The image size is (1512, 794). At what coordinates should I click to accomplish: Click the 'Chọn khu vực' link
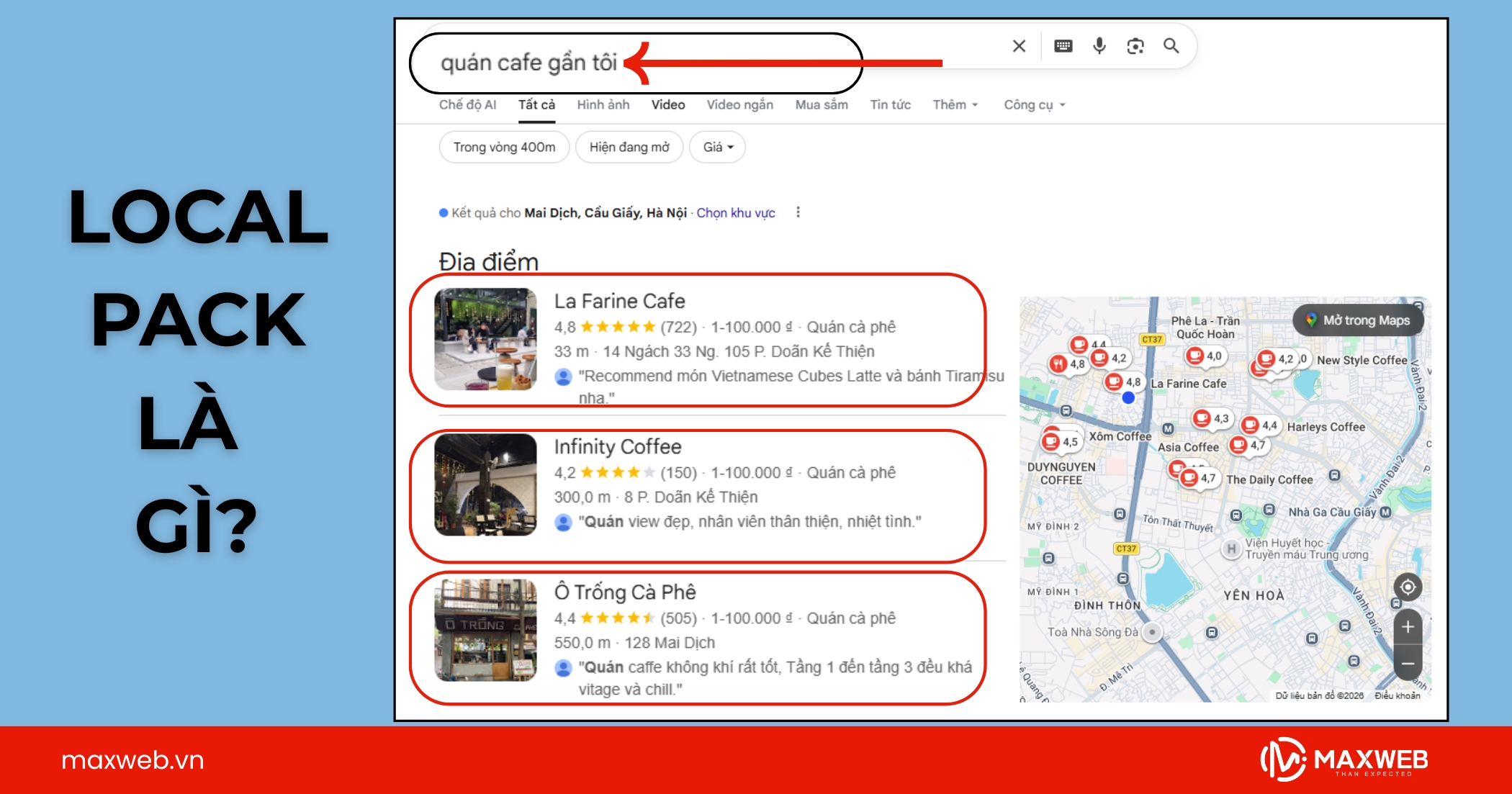pos(735,213)
